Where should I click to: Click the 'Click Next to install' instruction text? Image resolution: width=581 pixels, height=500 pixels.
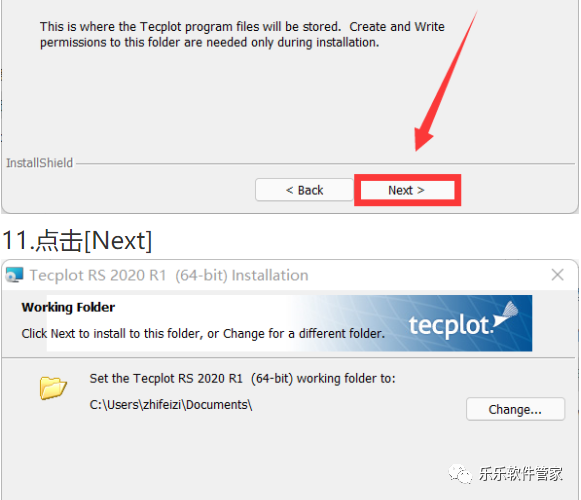click(203, 334)
